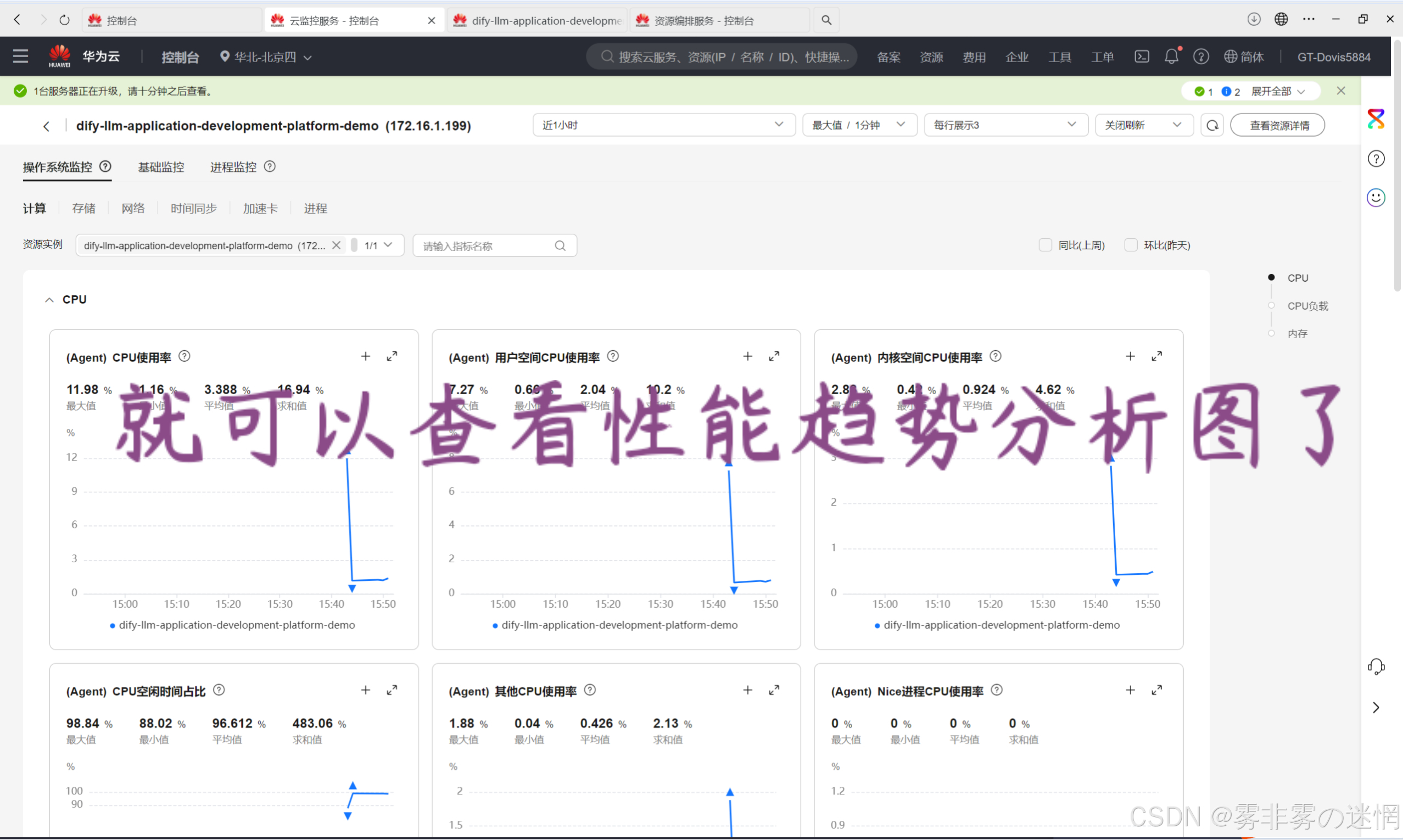Open the 每行展示3 layout dropdown
The height and width of the screenshot is (840, 1403).
pyautogui.click(x=1005, y=125)
